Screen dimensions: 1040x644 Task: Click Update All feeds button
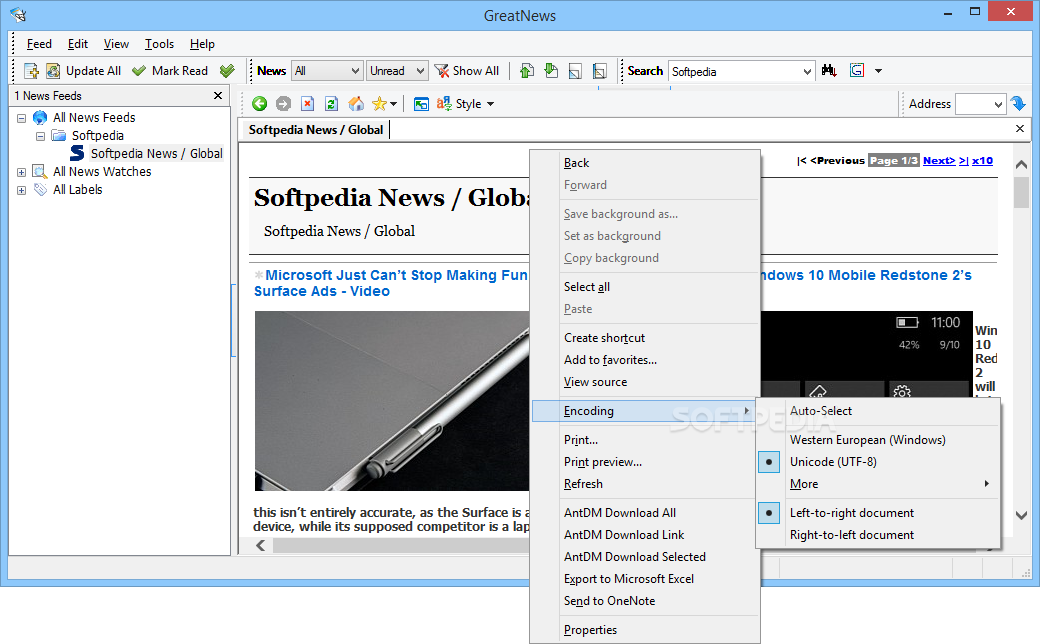click(84, 71)
